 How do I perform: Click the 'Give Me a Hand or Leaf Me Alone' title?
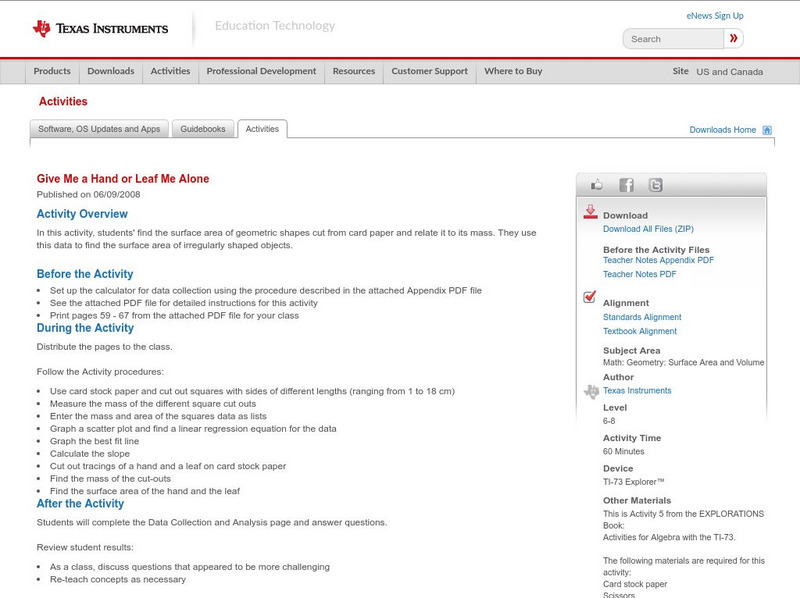pos(123,179)
